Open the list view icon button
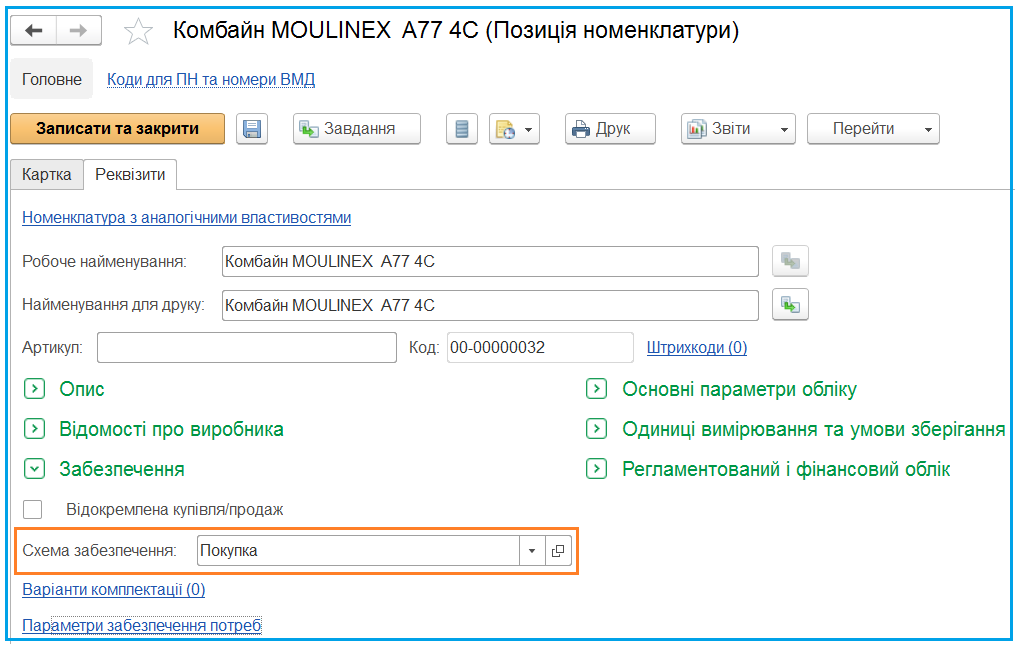This screenshot has width=1022, height=647. pyautogui.click(x=461, y=129)
